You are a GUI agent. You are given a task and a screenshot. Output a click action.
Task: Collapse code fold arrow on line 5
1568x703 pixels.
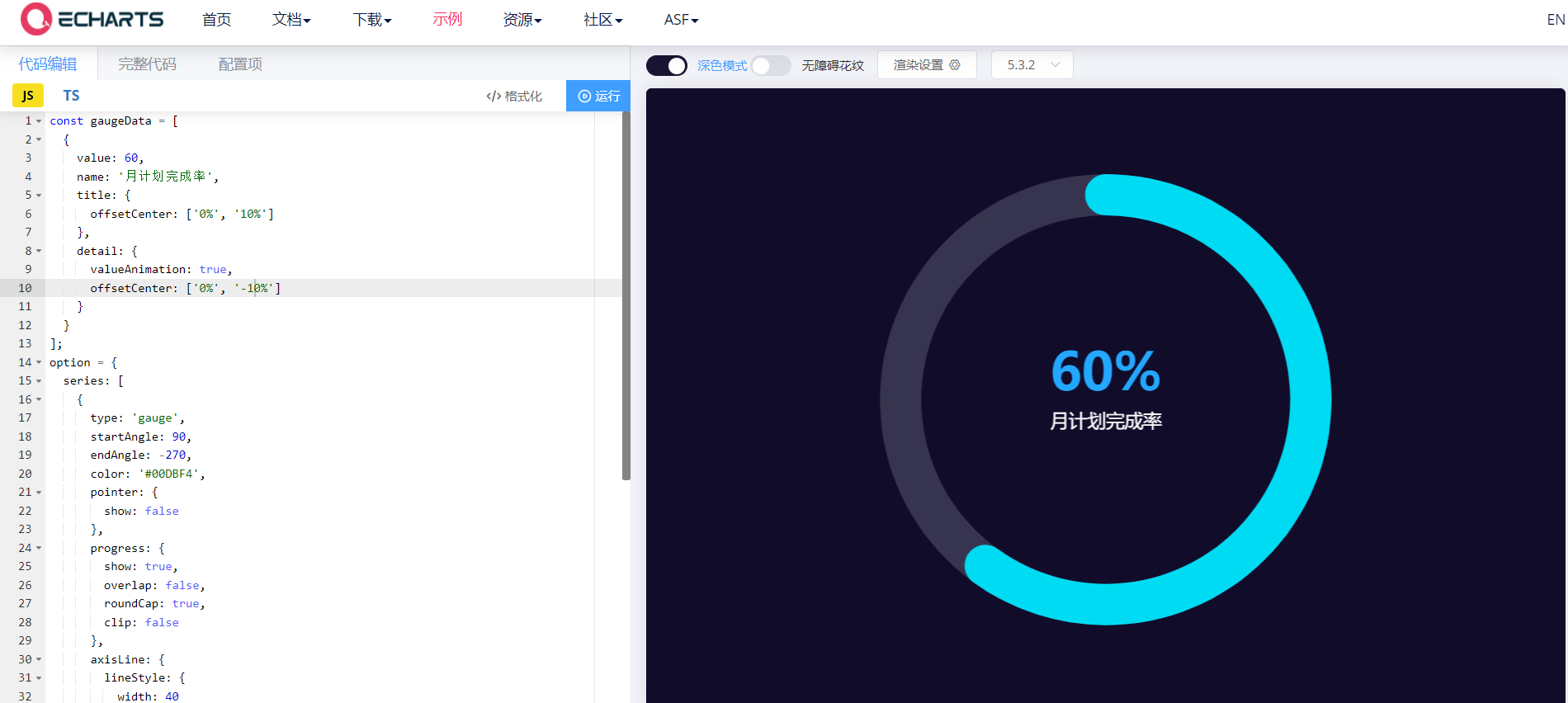[x=39, y=196]
